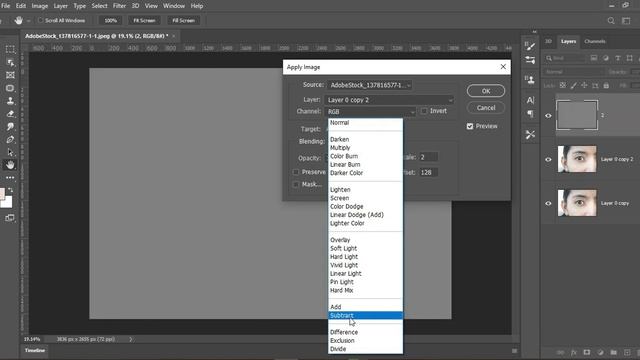Open the Edit Toolbar three-dots menu
This screenshot has width=640, height=360.
click(10, 178)
